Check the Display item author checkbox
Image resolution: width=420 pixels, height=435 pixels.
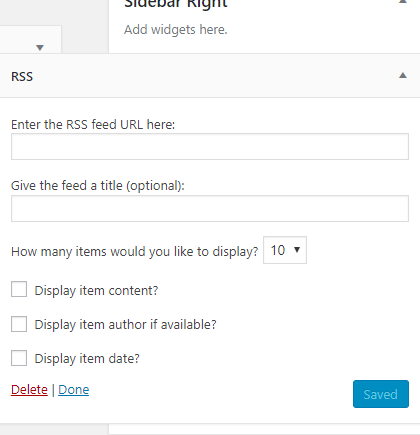tap(19, 324)
